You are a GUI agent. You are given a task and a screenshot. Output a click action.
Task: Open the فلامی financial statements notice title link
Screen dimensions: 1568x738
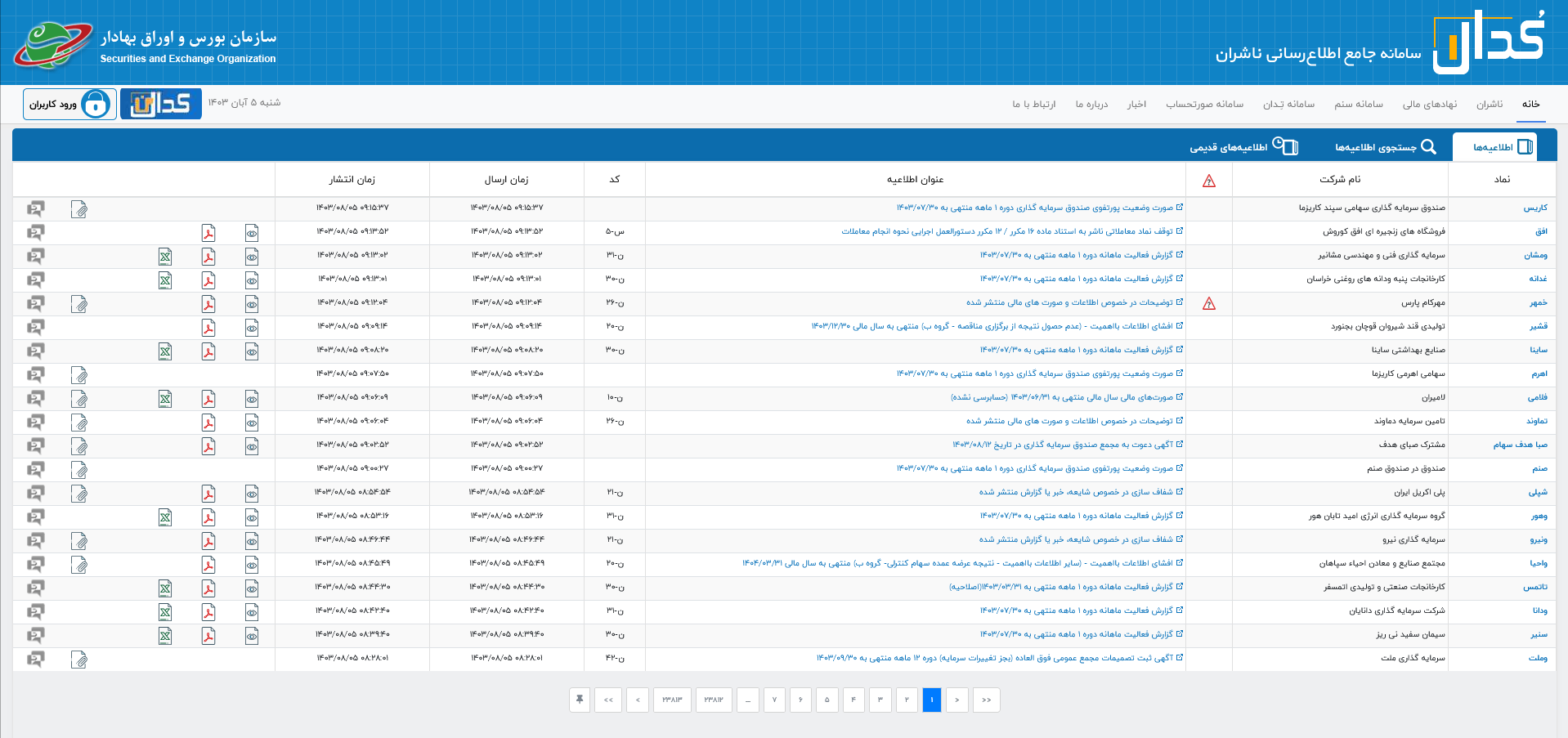pos(1061,397)
